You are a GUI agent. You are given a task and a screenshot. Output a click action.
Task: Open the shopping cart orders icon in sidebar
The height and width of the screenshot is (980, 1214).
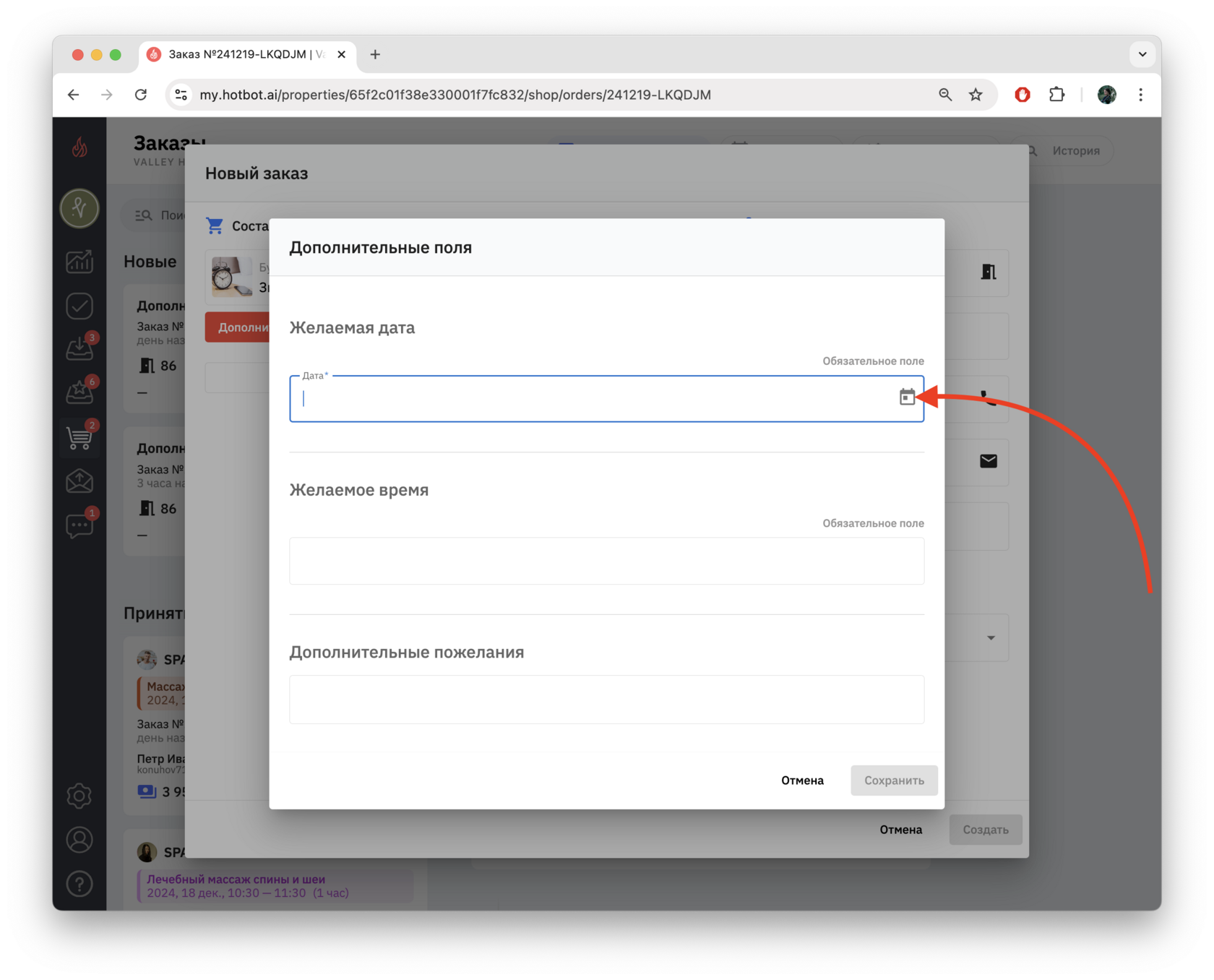point(79,437)
